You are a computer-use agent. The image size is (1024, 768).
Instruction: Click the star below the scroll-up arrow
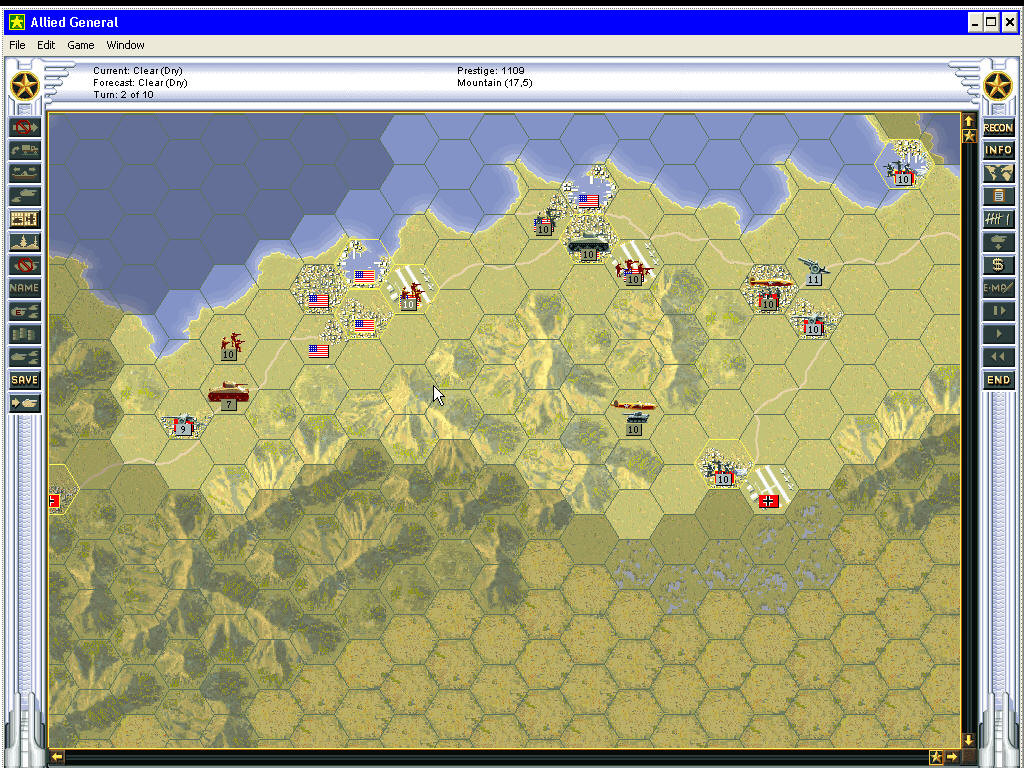pos(969,136)
